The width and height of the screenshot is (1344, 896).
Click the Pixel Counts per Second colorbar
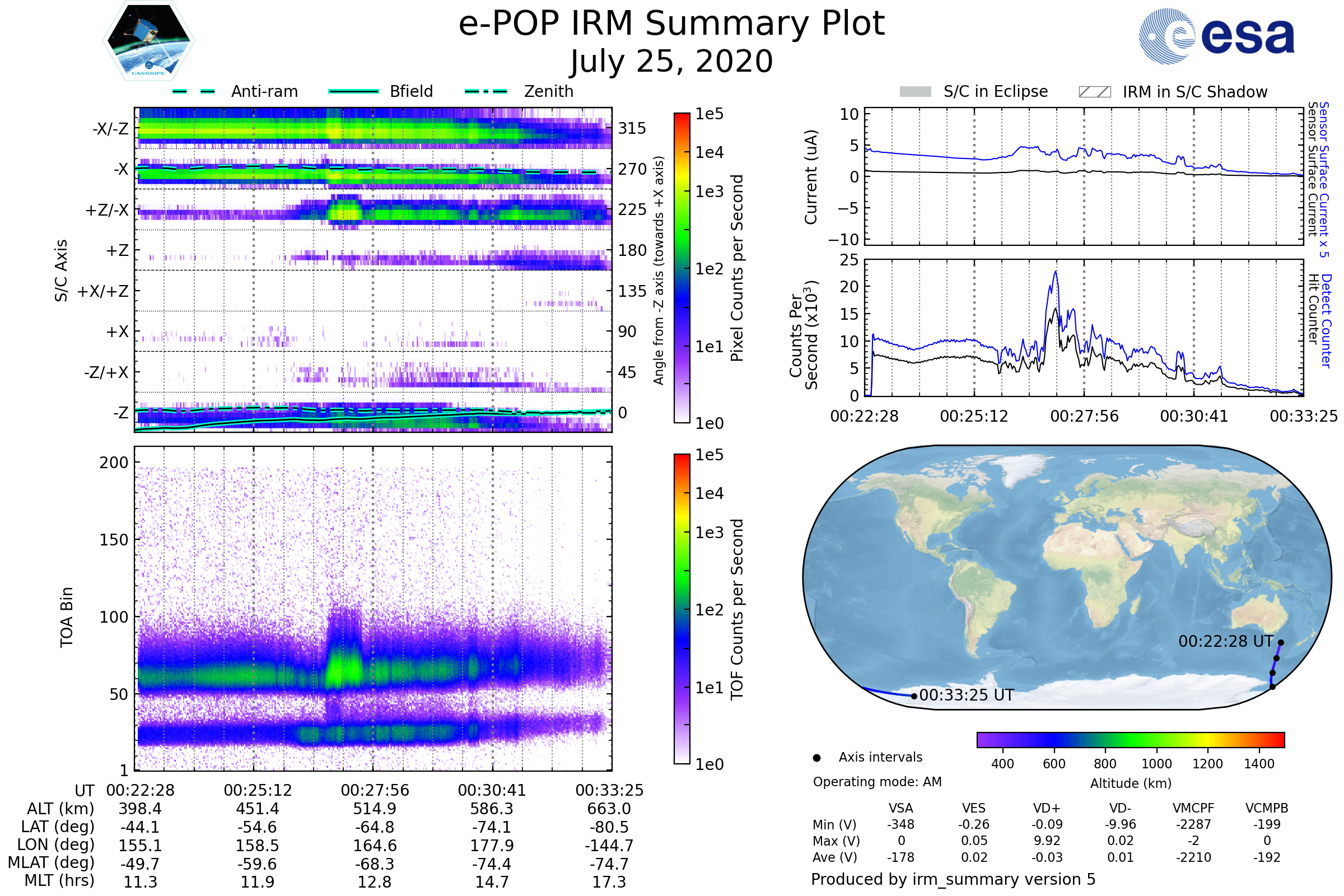pyautogui.click(x=682, y=268)
